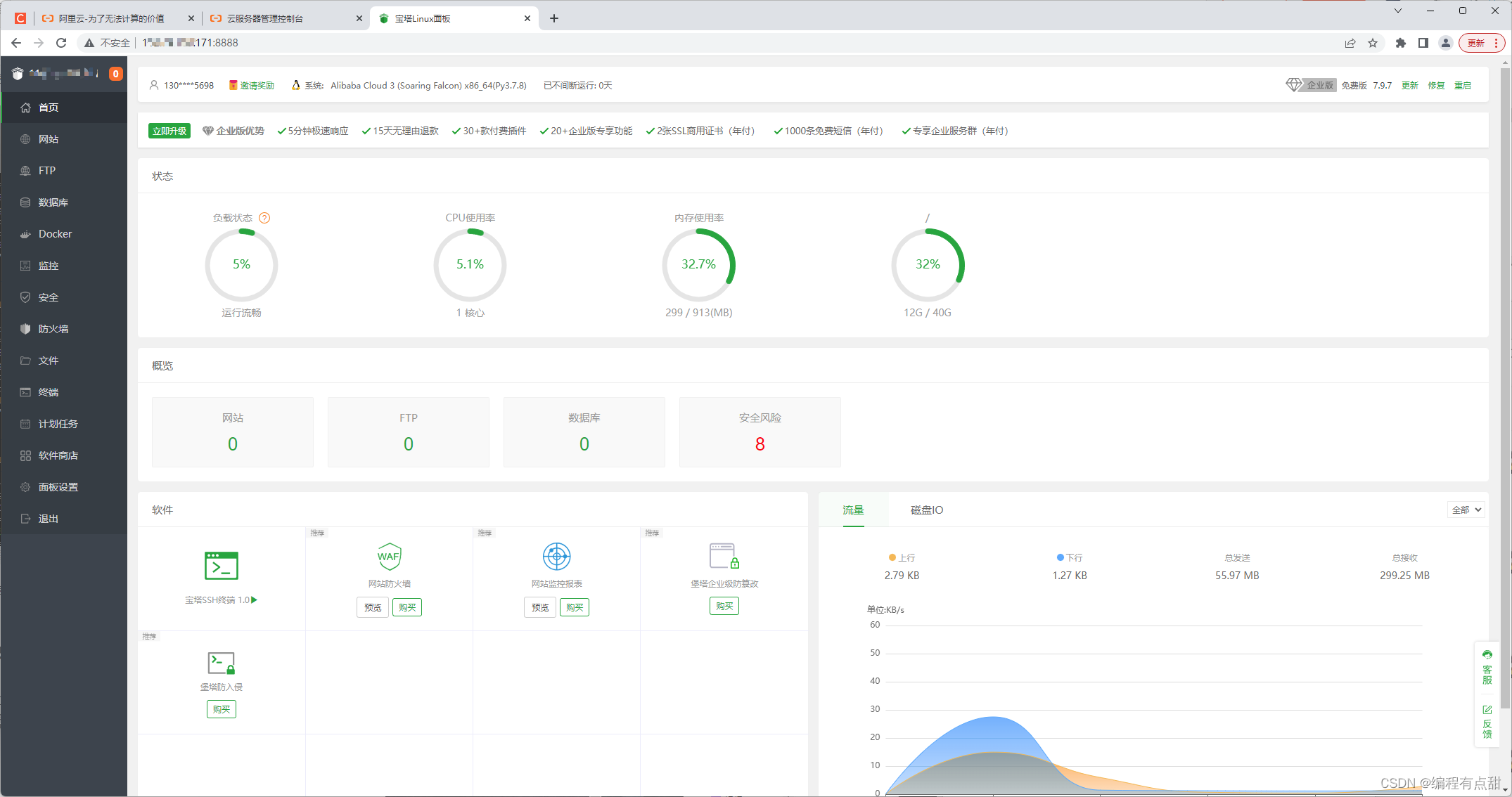Click the 更新 link in panel header
The width and height of the screenshot is (1512, 797).
coord(1409,86)
